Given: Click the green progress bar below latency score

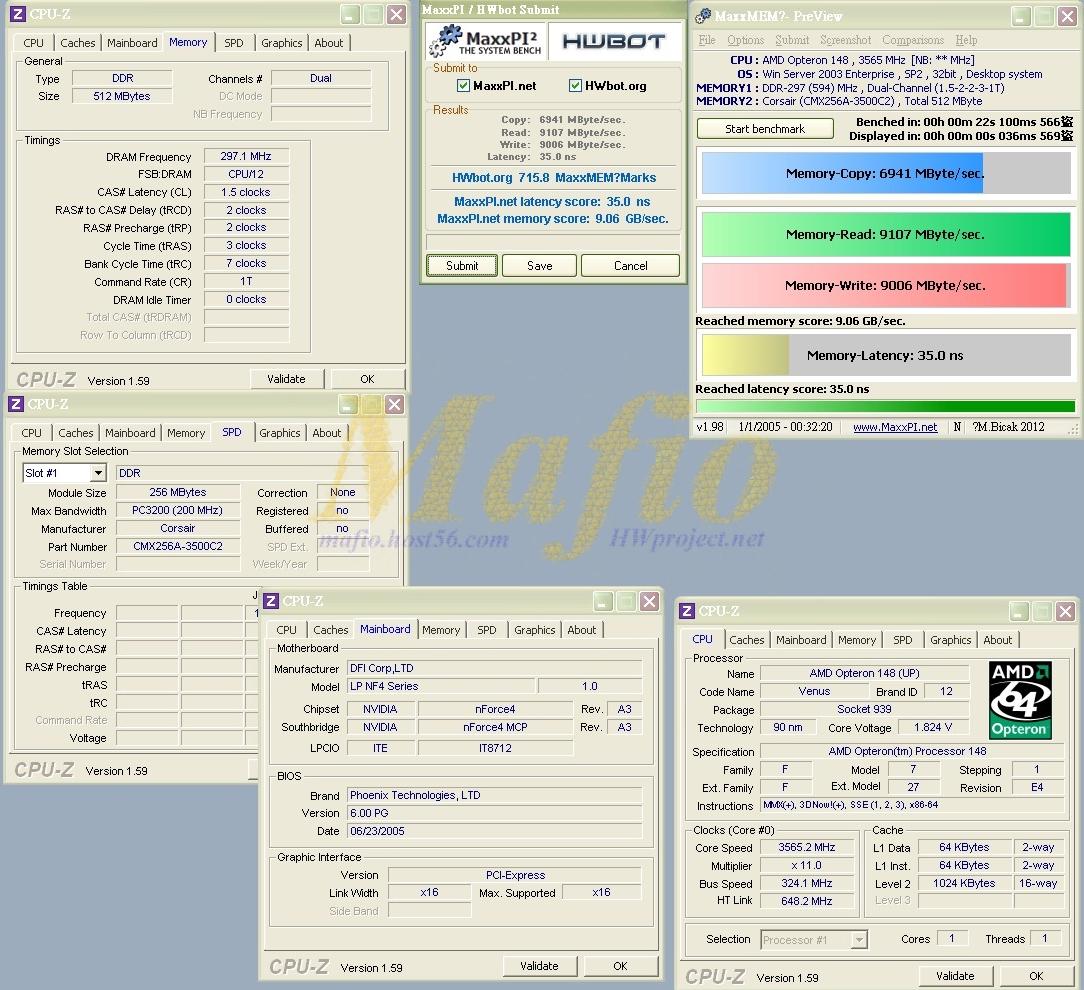Looking at the screenshot, I should coord(886,407).
